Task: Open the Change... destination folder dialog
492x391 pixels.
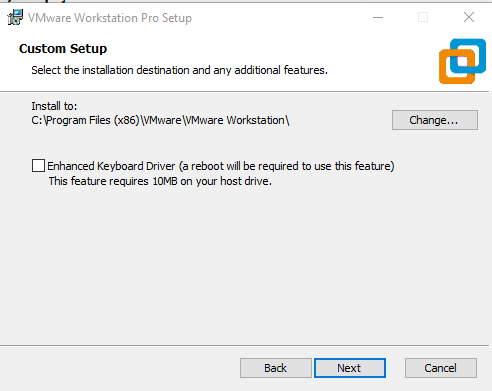Action: [x=435, y=120]
